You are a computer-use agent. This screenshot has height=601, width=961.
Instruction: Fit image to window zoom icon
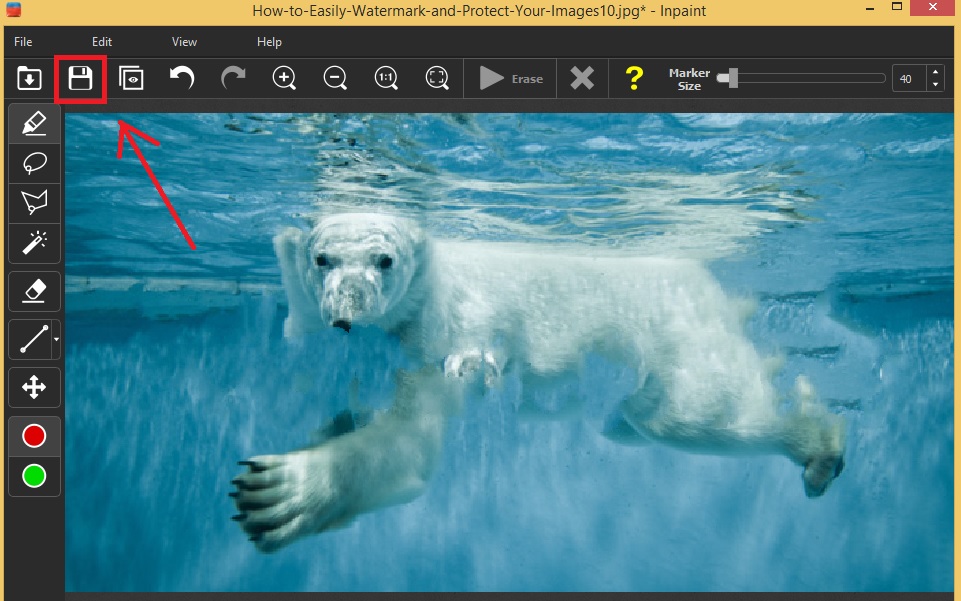(x=437, y=79)
